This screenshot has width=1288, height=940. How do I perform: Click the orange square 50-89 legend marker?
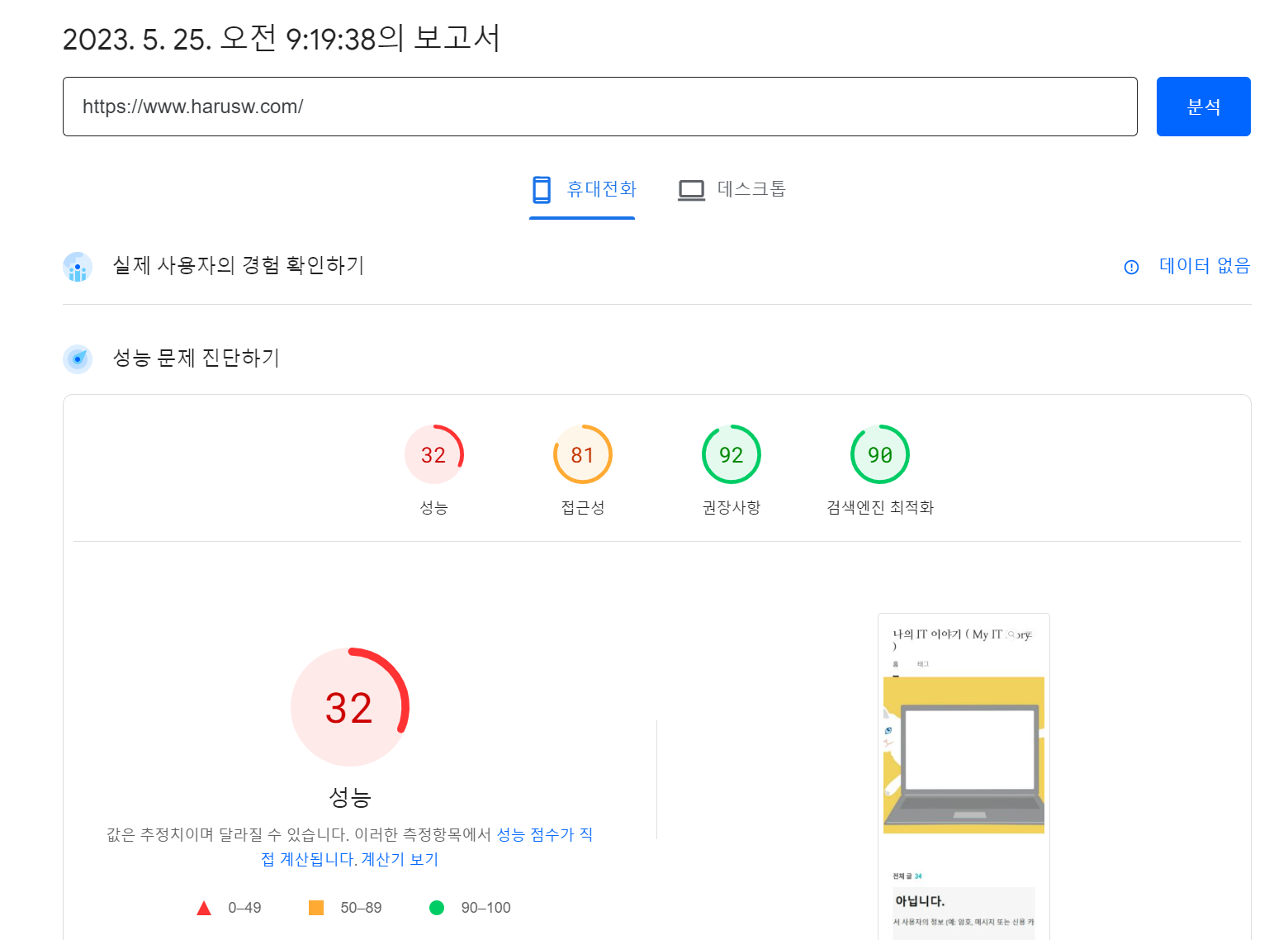coord(315,907)
